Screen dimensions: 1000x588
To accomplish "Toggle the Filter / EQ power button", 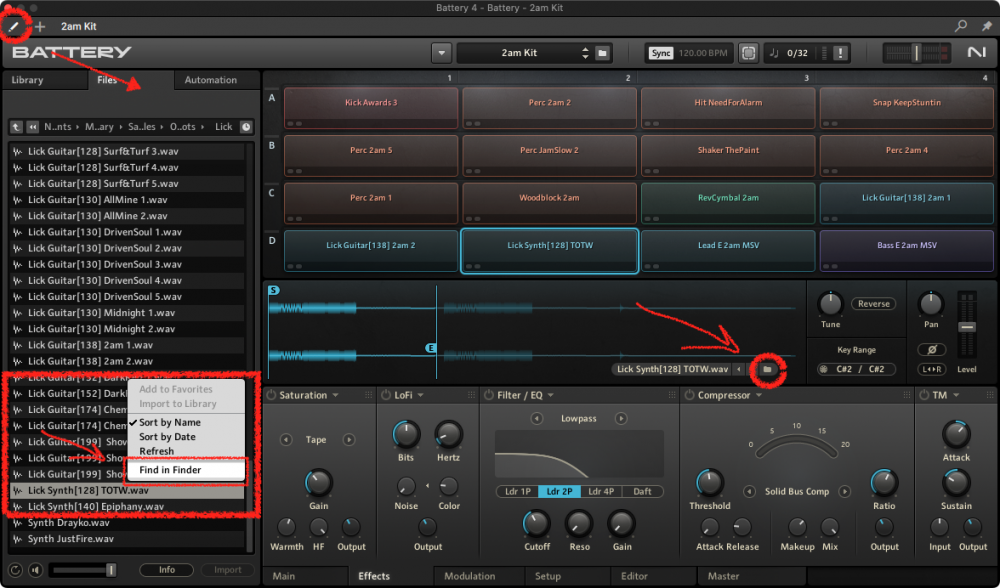I will [489, 395].
